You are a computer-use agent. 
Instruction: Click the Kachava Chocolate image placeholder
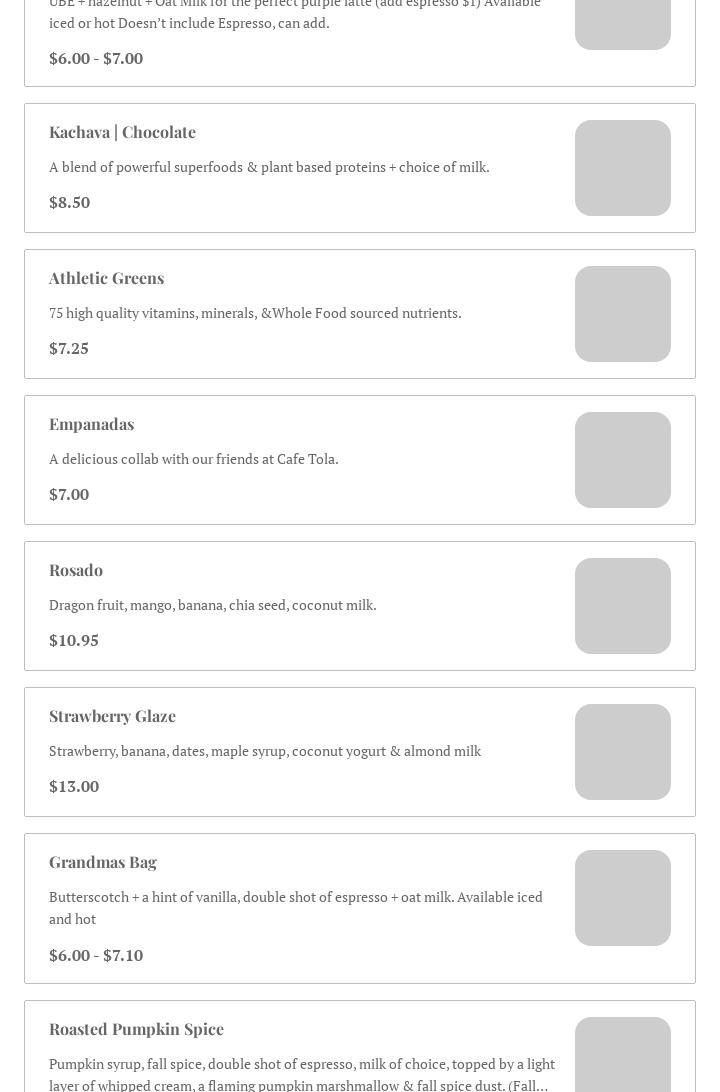(x=623, y=168)
